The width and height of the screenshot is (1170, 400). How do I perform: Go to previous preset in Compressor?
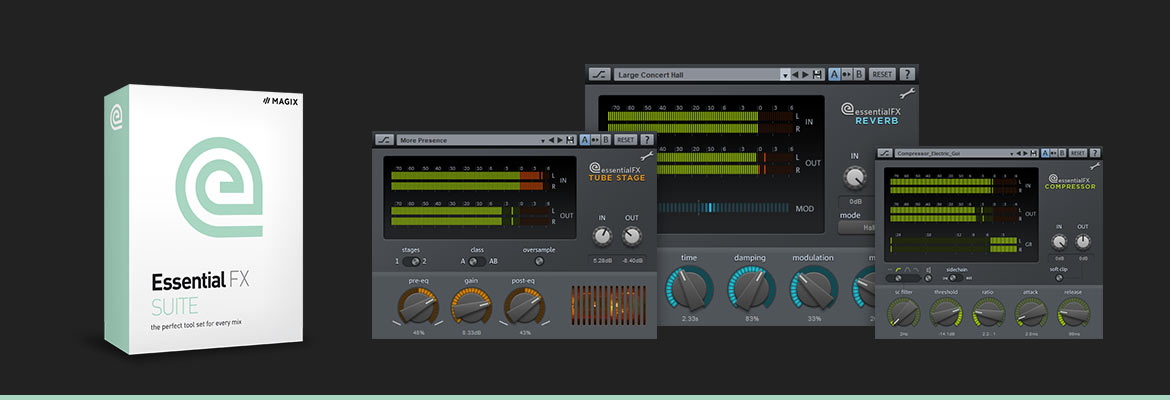pyautogui.click(x=1021, y=152)
